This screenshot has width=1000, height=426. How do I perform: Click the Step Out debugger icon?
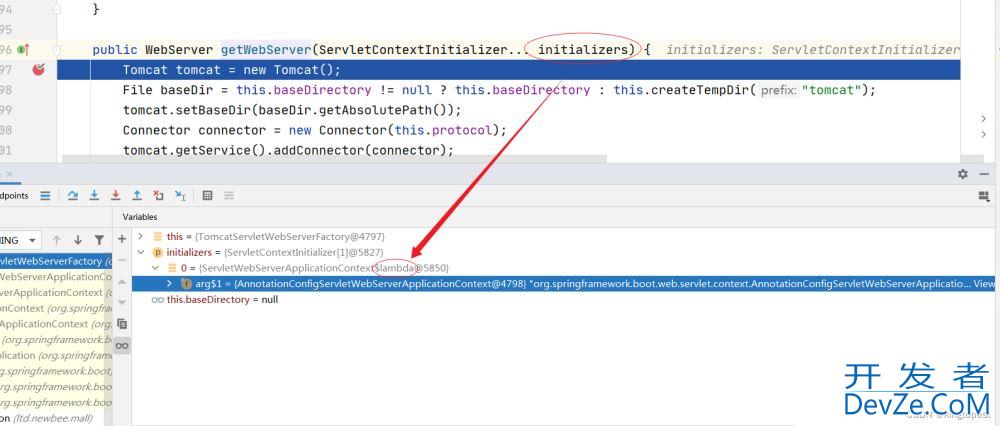(137, 196)
